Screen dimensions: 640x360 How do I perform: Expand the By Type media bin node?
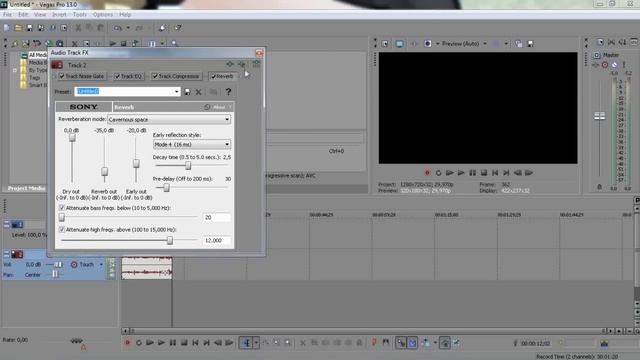point(15,70)
